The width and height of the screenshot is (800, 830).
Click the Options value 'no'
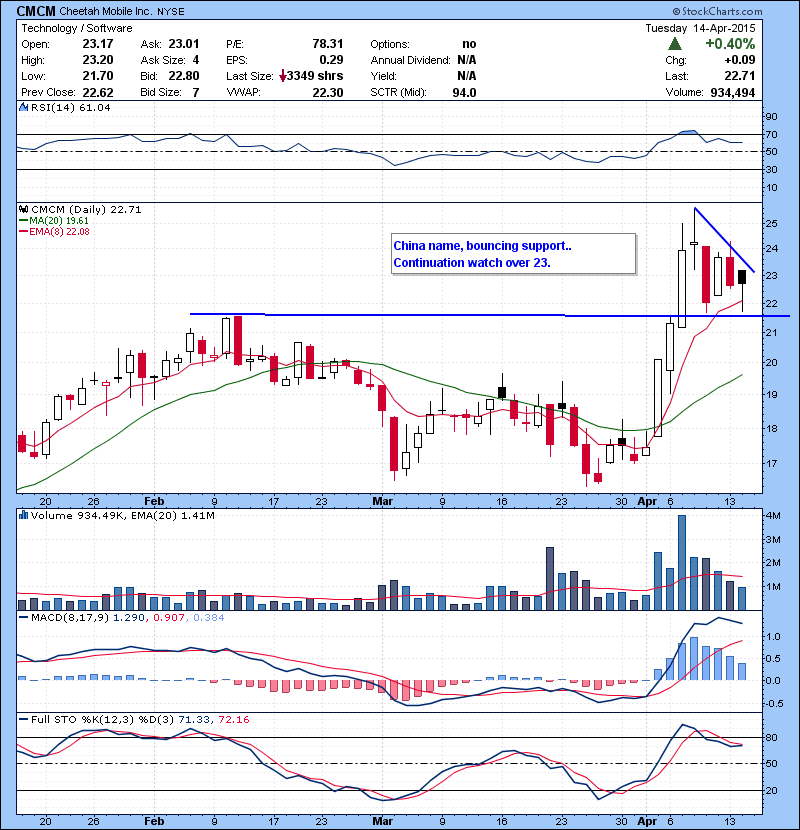pyautogui.click(x=469, y=44)
